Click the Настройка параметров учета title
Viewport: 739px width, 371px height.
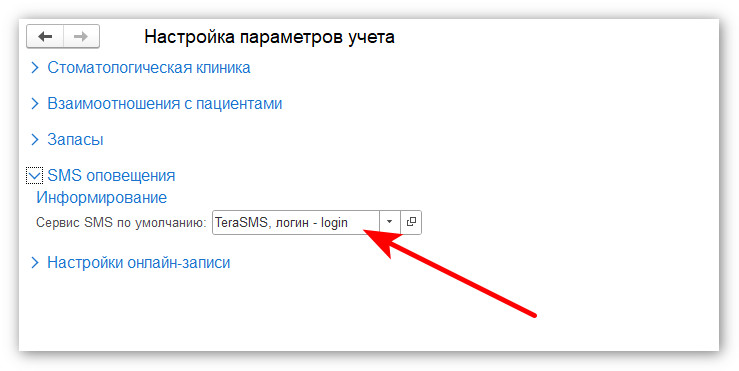(x=269, y=37)
